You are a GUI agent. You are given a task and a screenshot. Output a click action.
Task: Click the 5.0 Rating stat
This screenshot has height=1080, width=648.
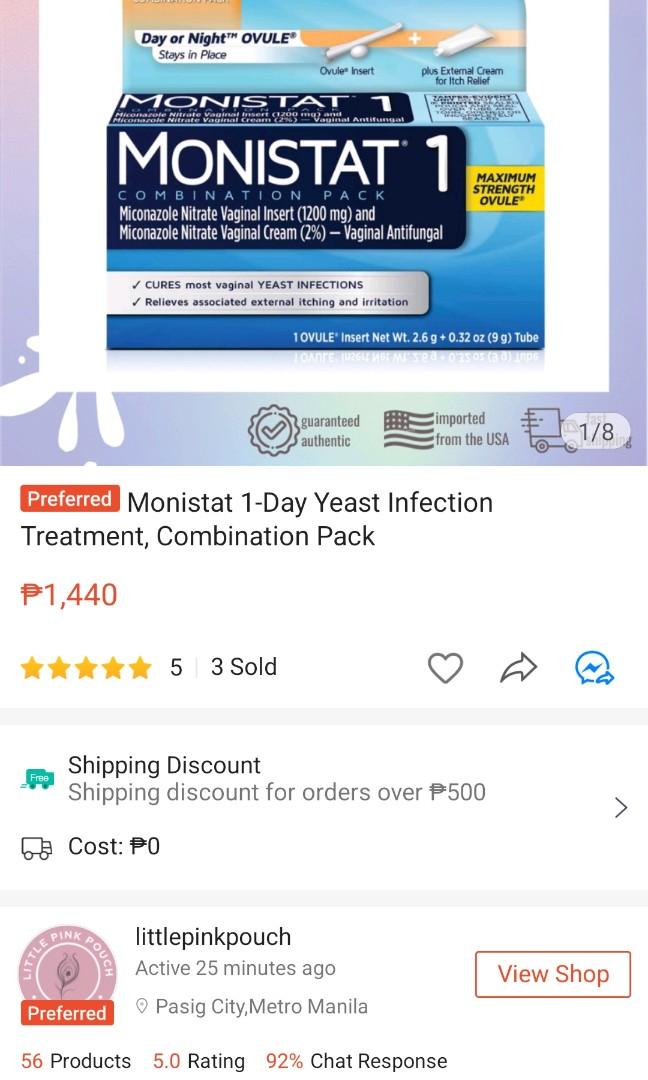click(198, 1061)
